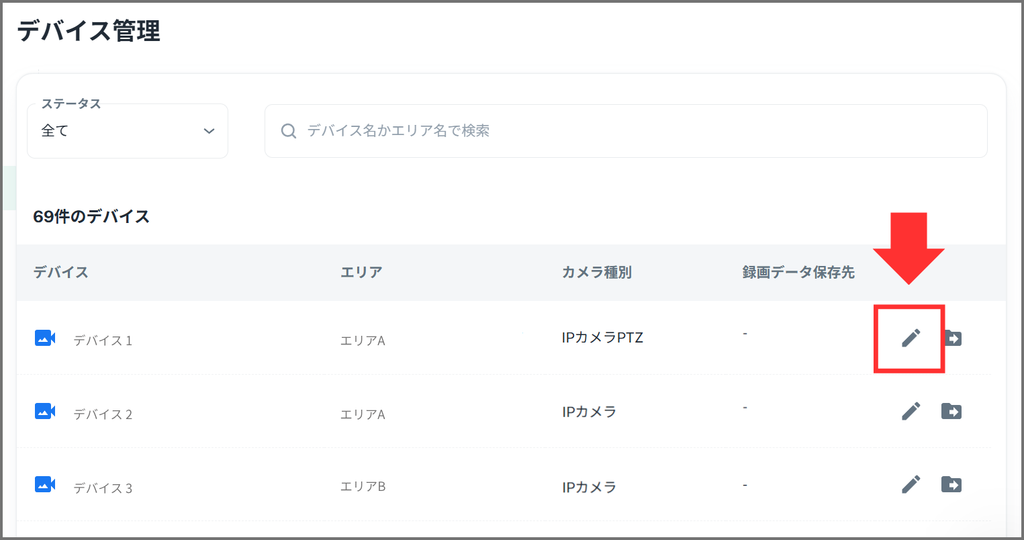The width and height of the screenshot is (1024, 540).
Task: Select the デバイス3 name text
Action: tap(103, 488)
